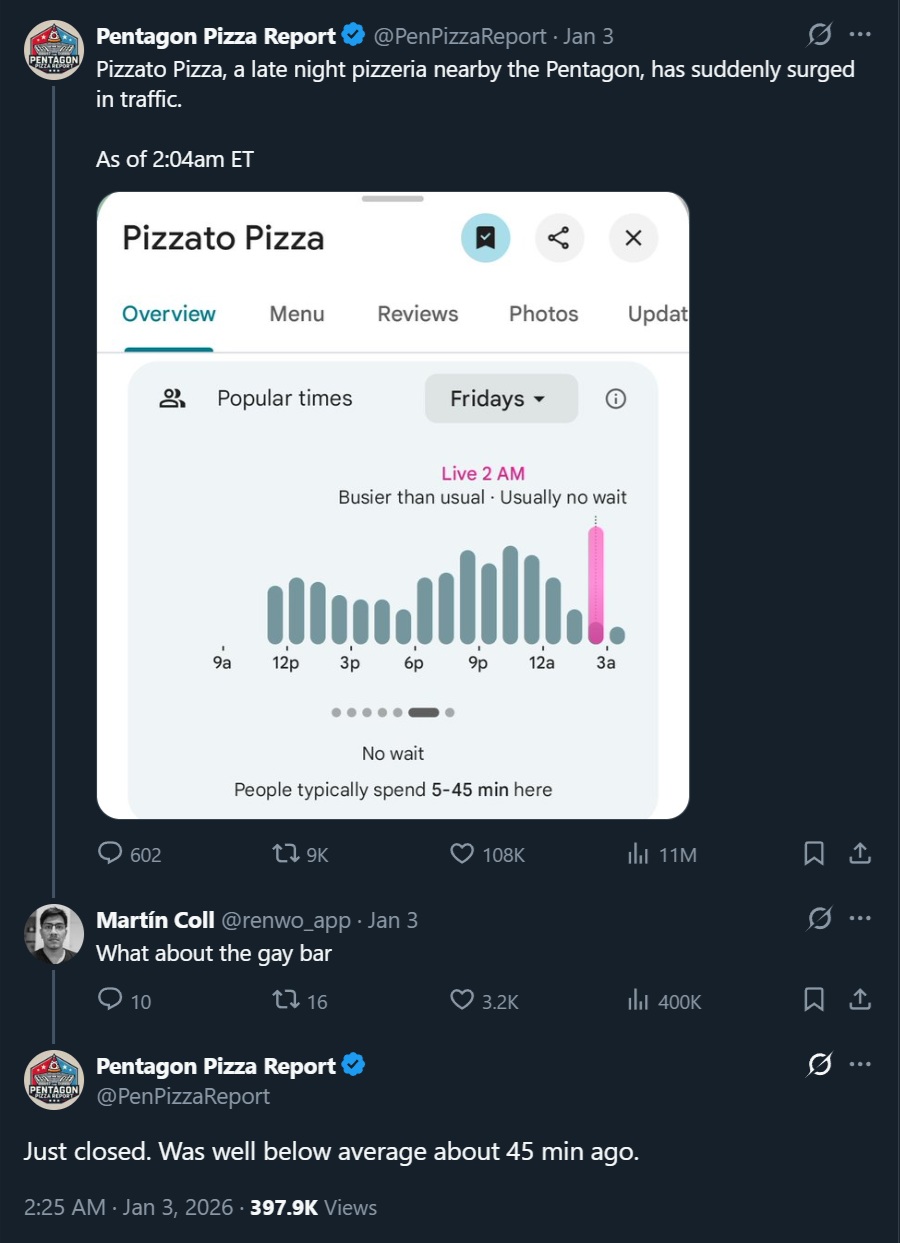Open the Fridays day dropdown
Screen dimensions: 900x1243
[x=501, y=398]
